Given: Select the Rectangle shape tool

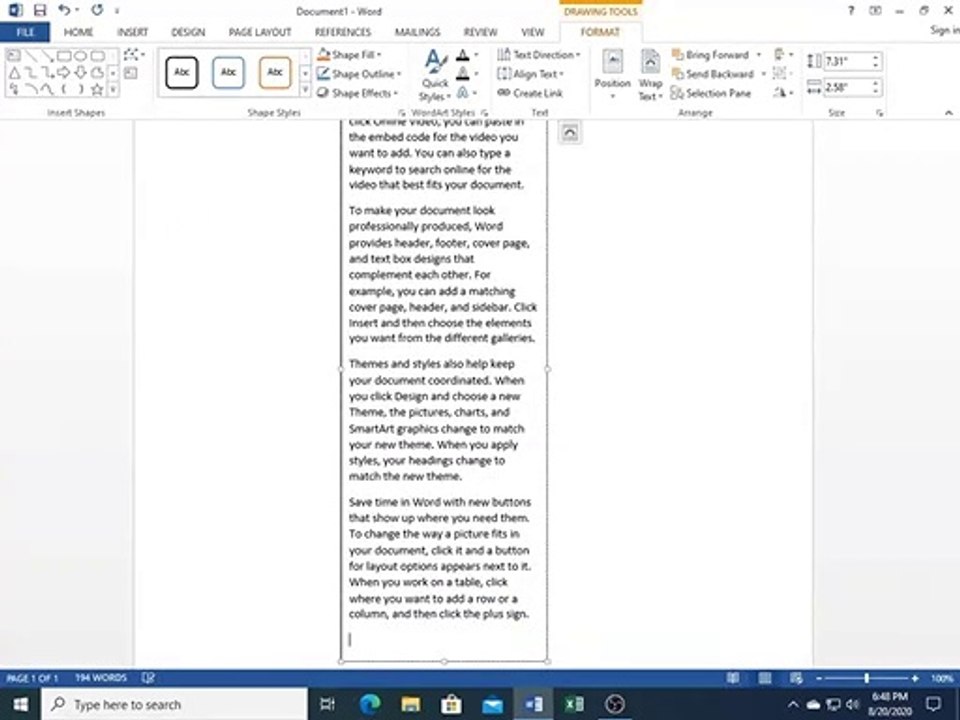Looking at the screenshot, I should tap(64, 56).
